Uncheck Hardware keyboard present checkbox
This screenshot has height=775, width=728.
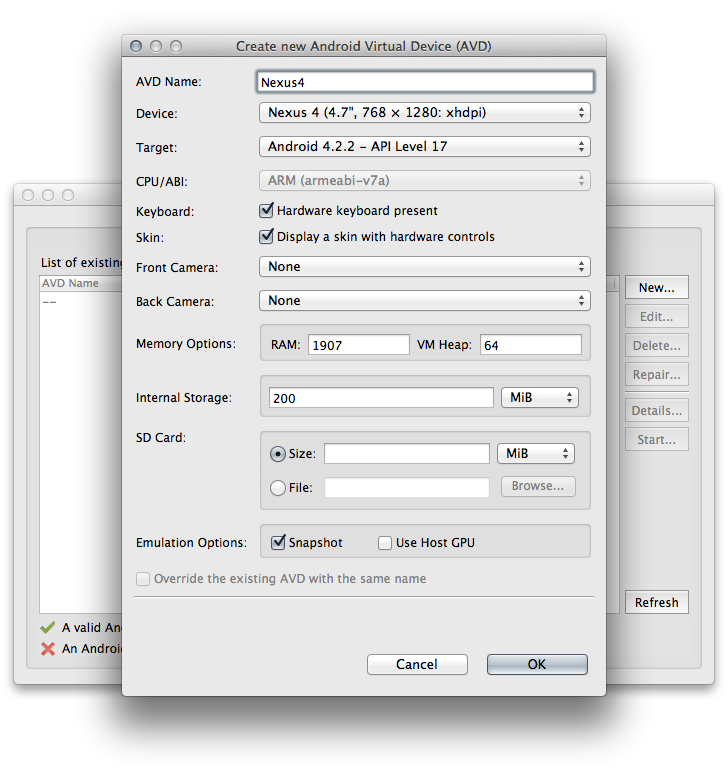point(266,210)
